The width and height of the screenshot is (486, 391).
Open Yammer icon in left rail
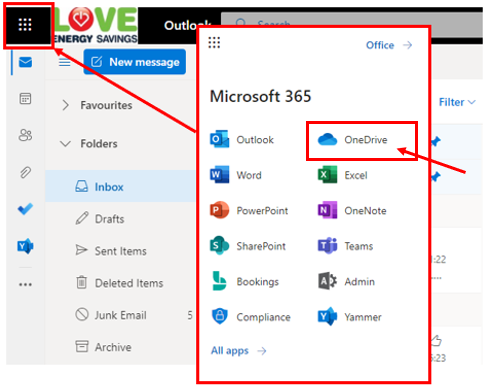25,246
